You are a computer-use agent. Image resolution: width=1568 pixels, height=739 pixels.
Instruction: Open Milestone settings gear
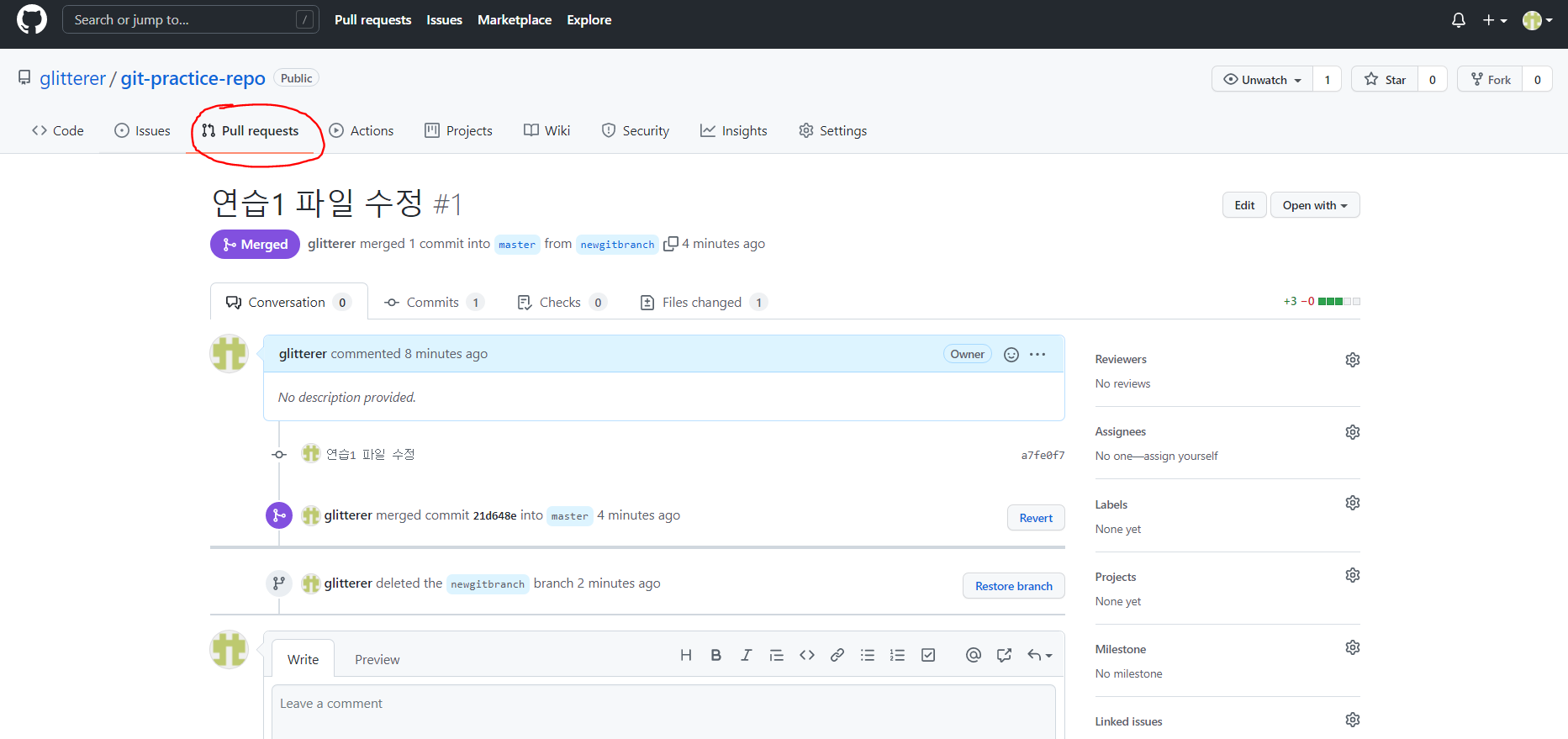[x=1353, y=647]
